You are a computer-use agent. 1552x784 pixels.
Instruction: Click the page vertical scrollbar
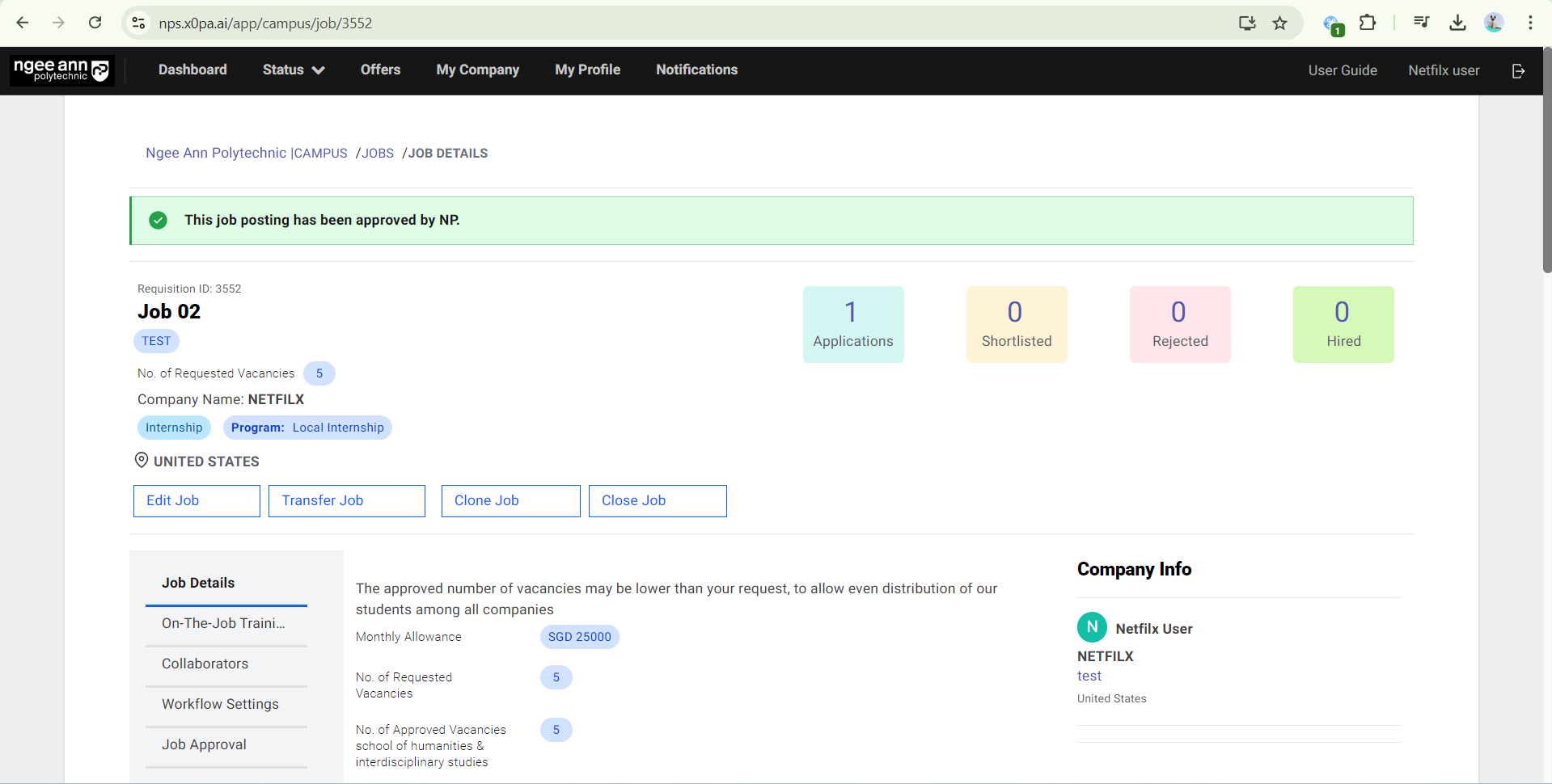pos(1546,162)
